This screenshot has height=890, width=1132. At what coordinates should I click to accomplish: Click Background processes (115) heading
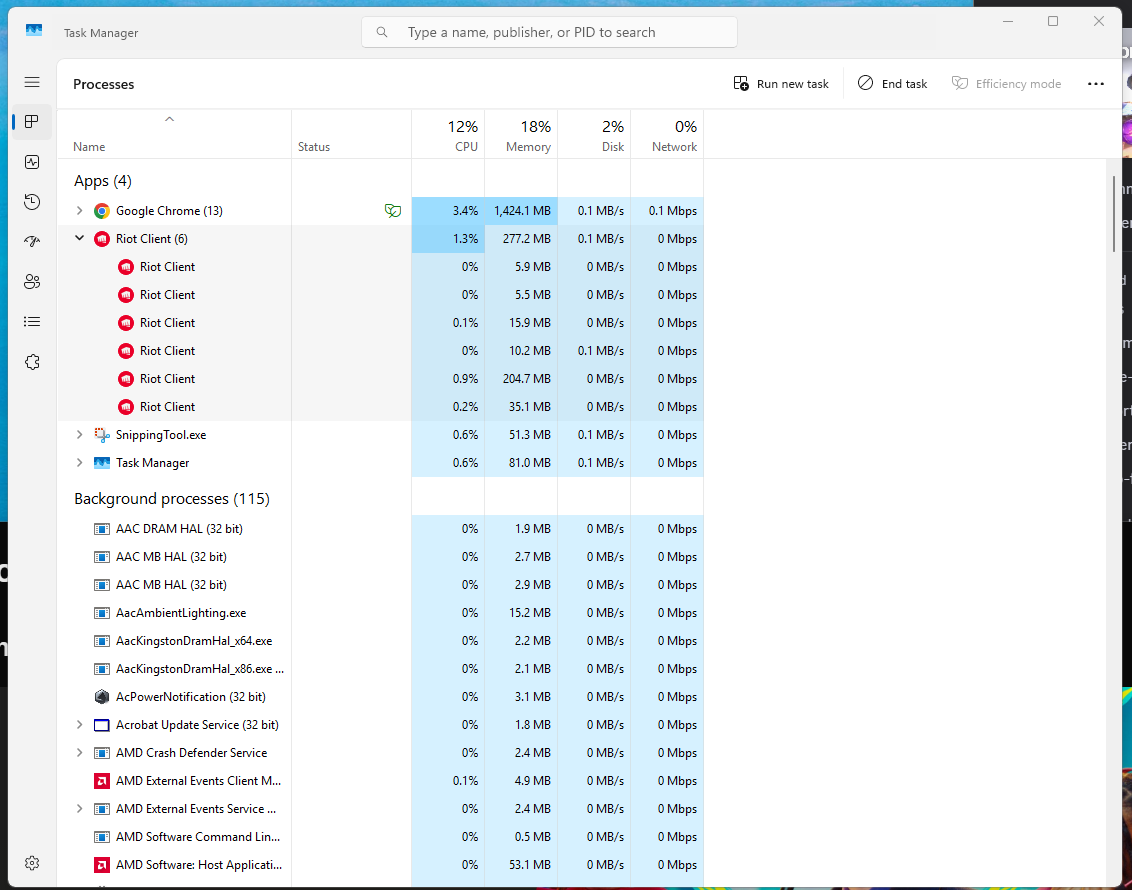172,499
